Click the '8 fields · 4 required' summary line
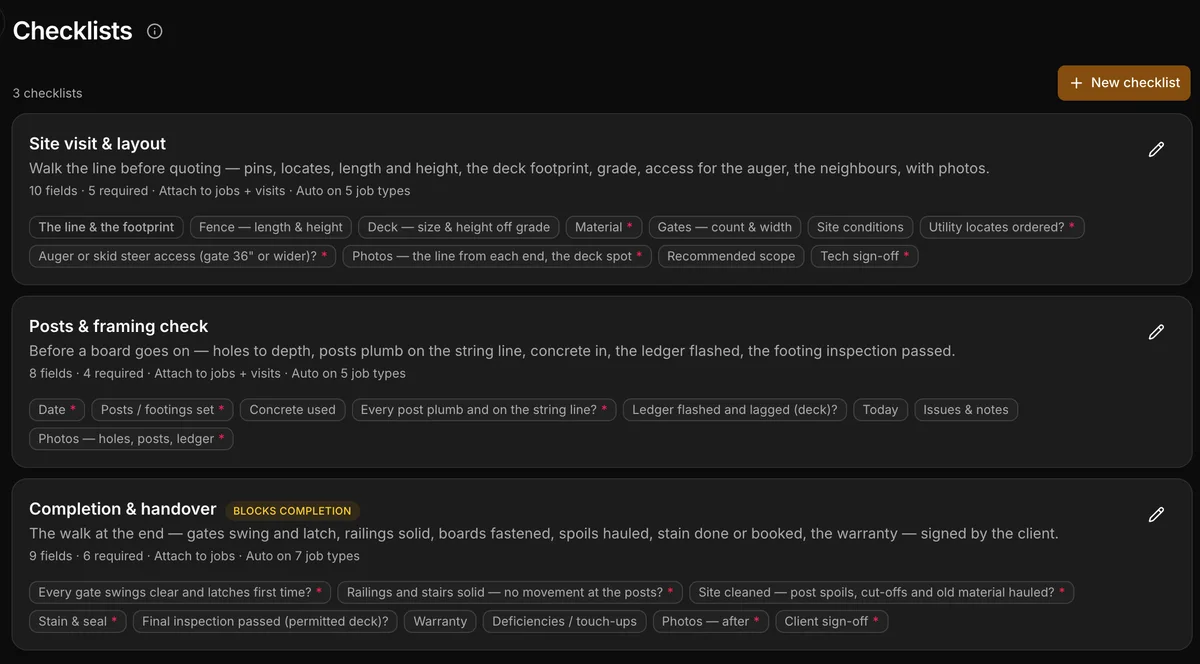Screen dimensions: 1200x664 click(x=217, y=373)
